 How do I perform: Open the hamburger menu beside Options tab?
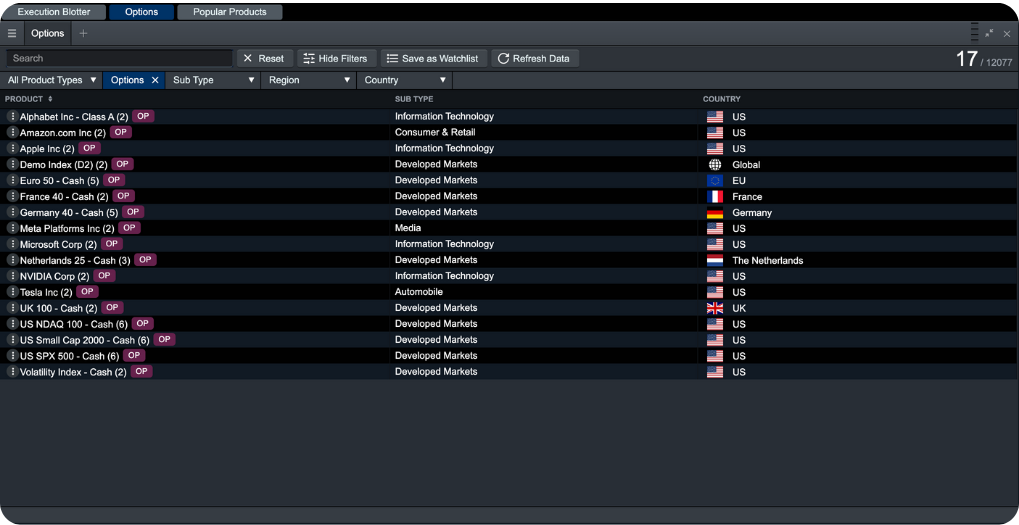[12, 33]
